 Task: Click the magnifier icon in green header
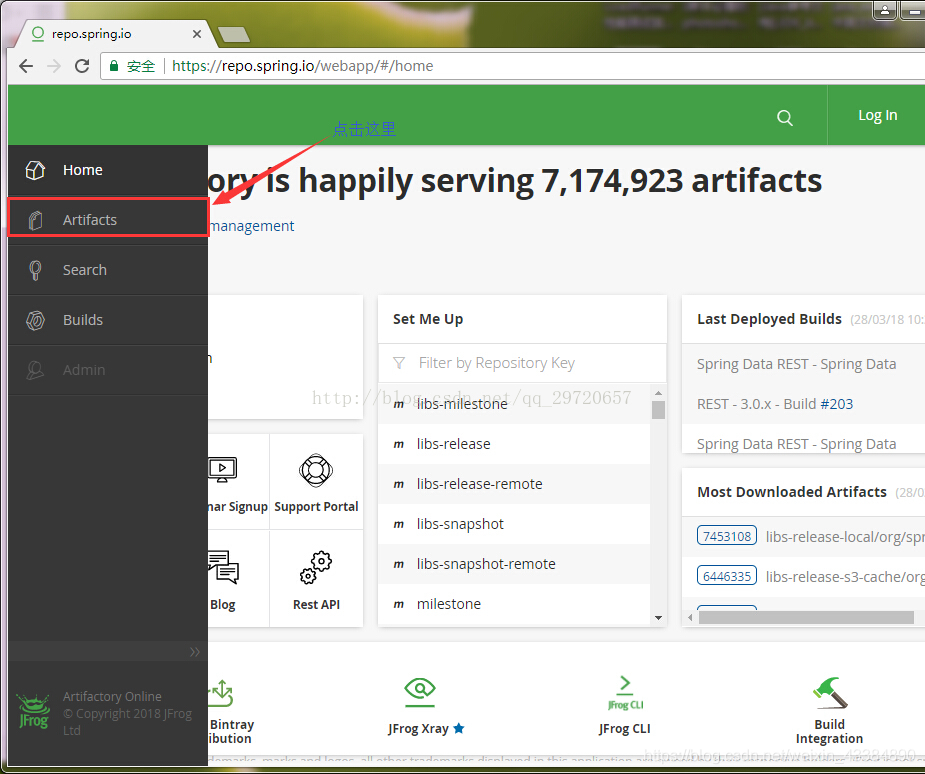(x=785, y=117)
